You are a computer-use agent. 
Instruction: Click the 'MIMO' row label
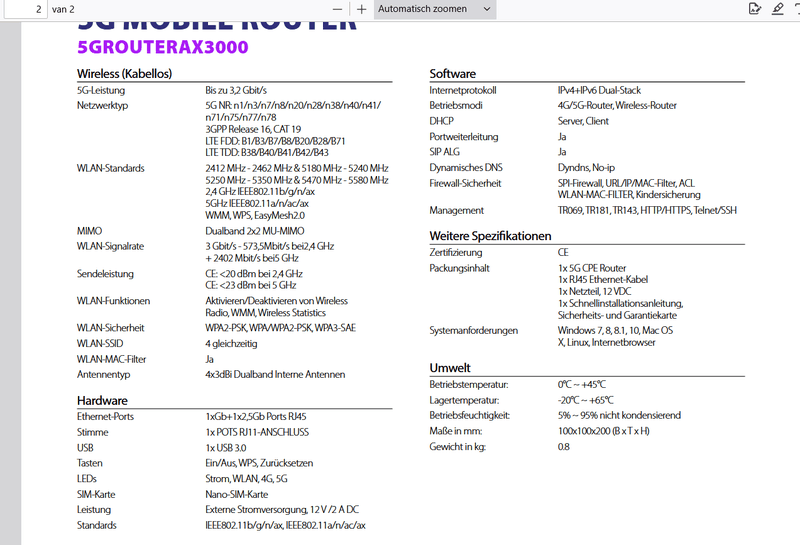click(89, 231)
